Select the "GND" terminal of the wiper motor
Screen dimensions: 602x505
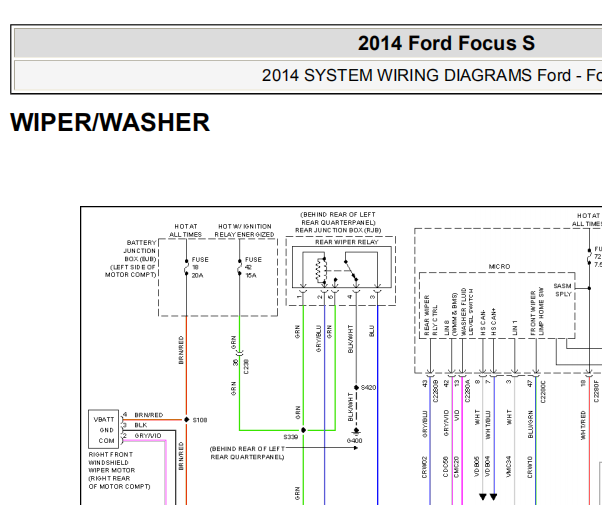(x=106, y=430)
